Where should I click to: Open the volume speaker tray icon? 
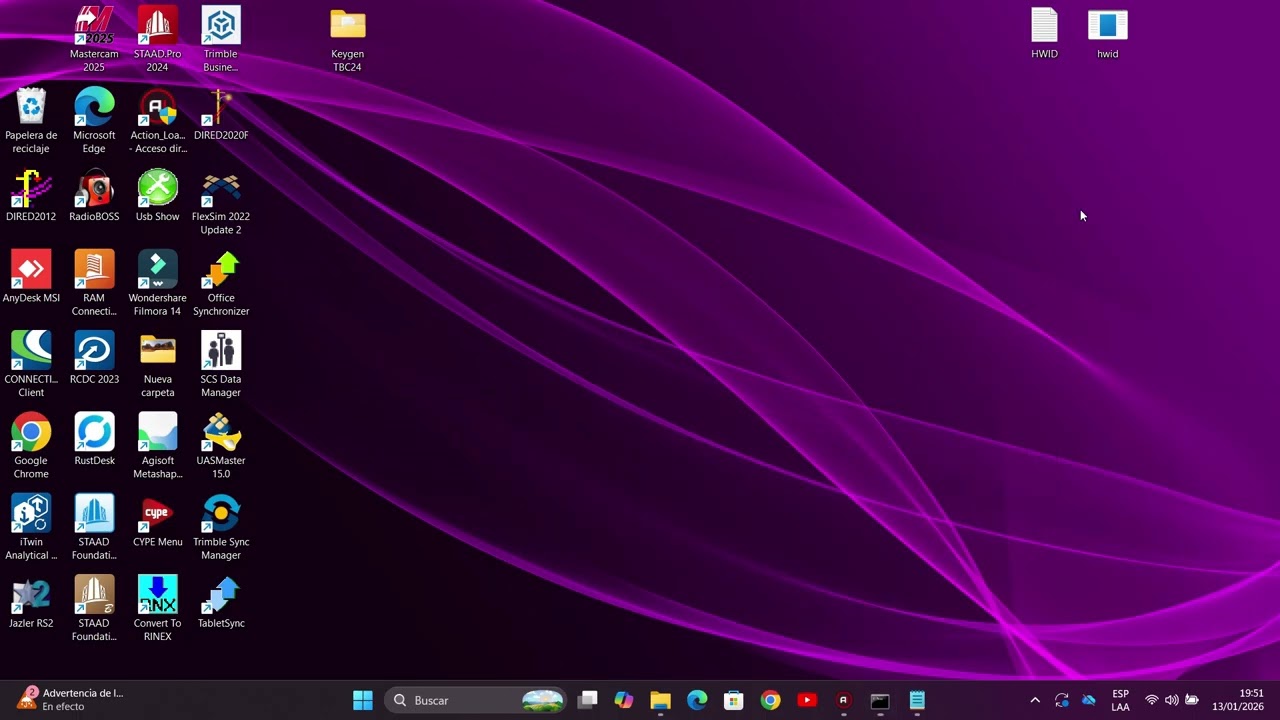click(x=1172, y=700)
